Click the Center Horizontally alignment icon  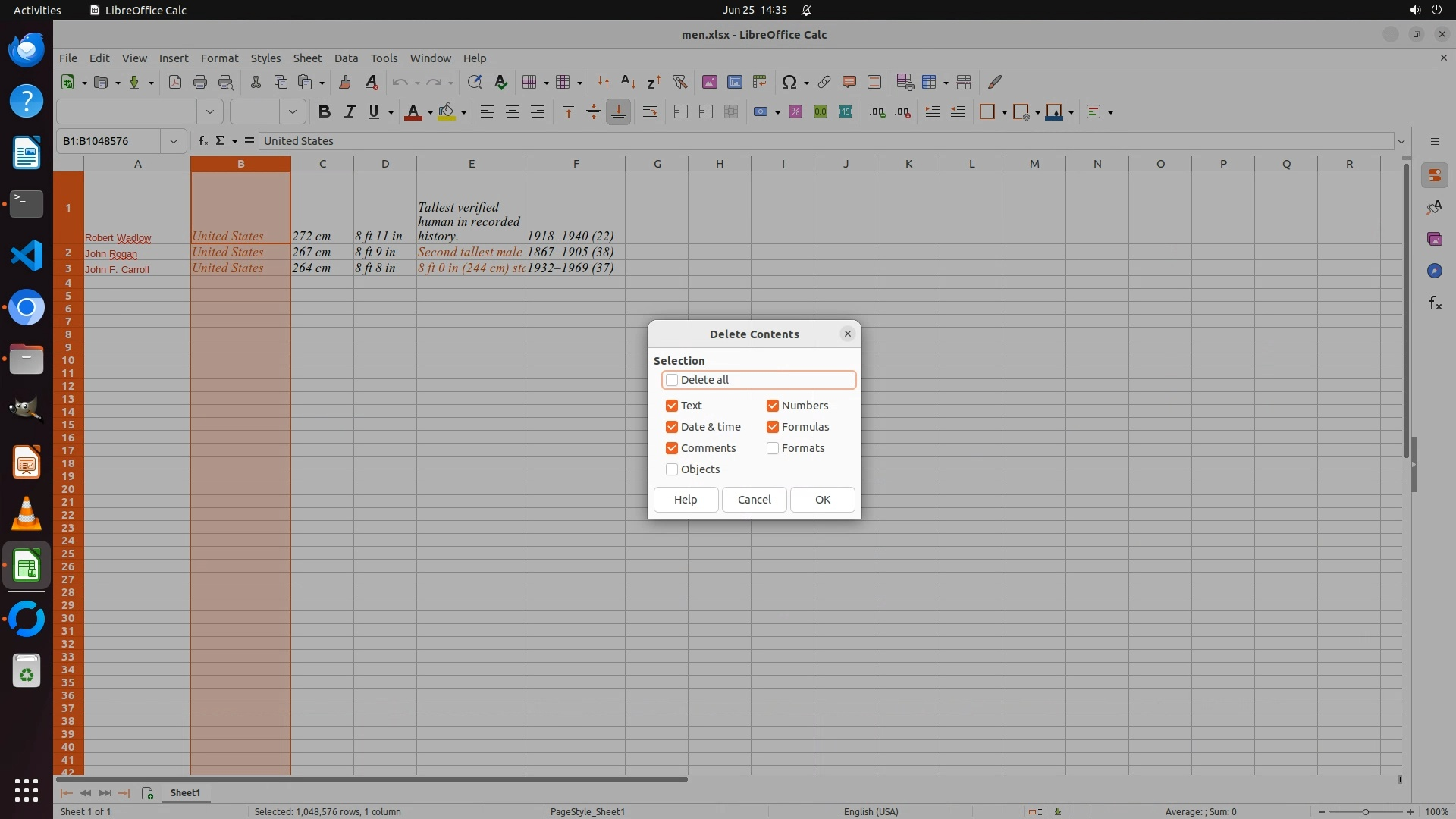point(513,111)
